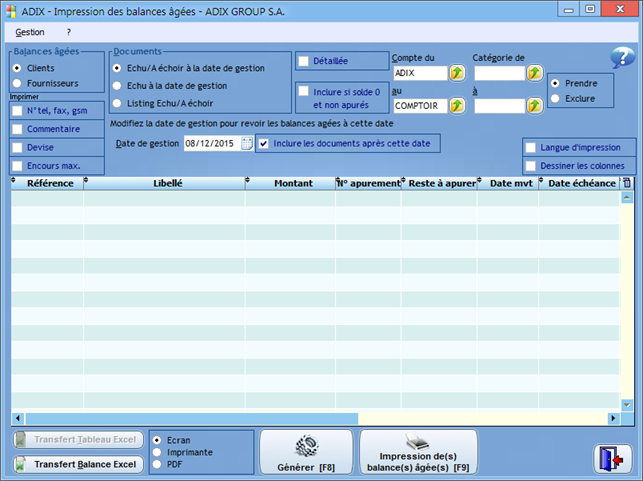The width and height of the screenshot is (643, 481).
Task: Open the Gestion menu
Action: pos(30,32)
